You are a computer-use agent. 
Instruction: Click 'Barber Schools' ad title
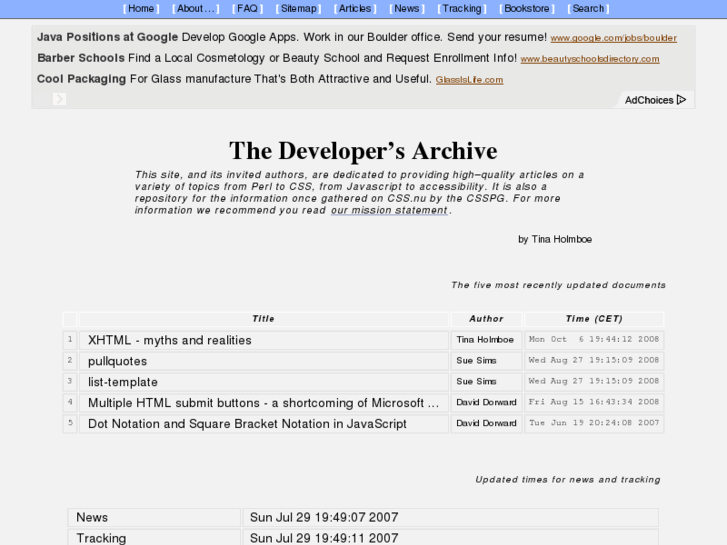pos(81,58)
